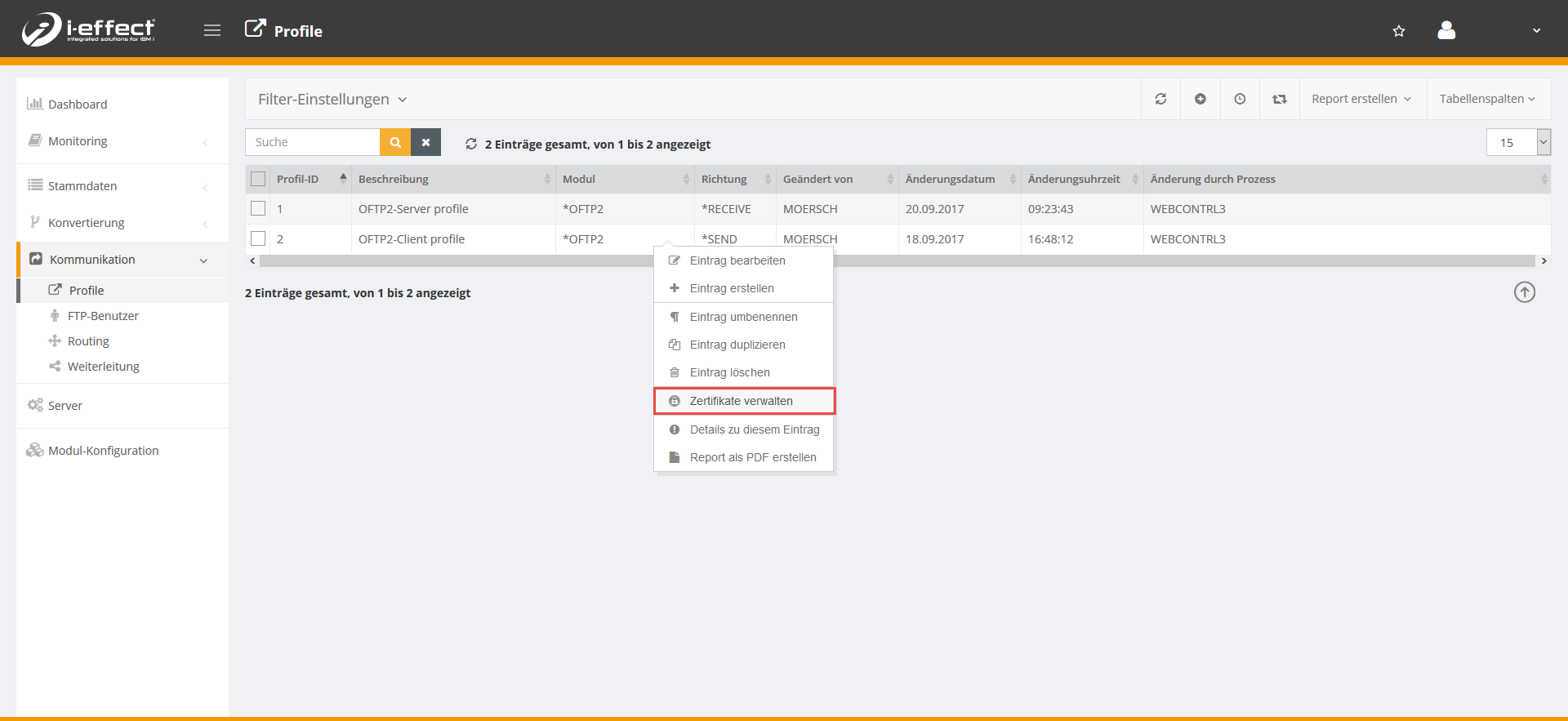This screenshot has width=1568, height=721.
Task: Click the retweet arrows toolbar icon
Action: 1279,99
